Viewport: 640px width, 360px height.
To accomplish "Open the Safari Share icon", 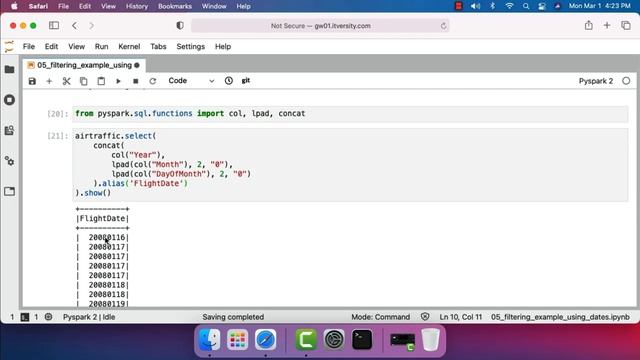I will [588, 25].
